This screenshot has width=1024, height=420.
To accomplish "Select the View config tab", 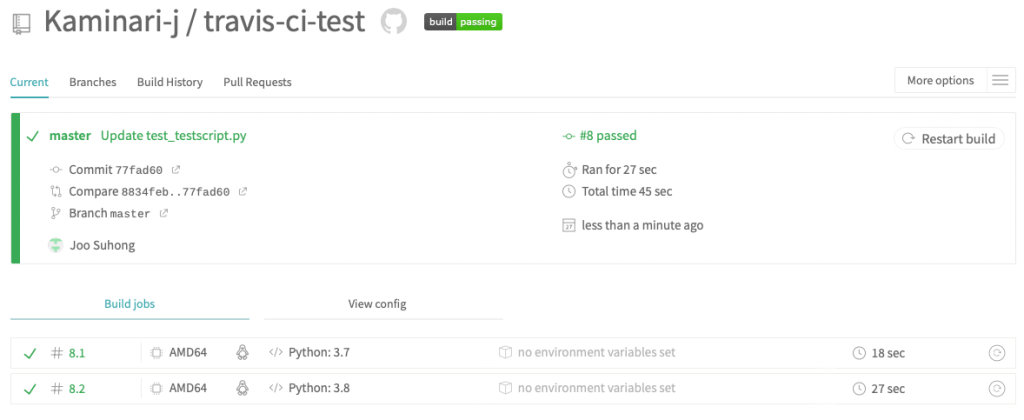I will [x=377, y=304].
